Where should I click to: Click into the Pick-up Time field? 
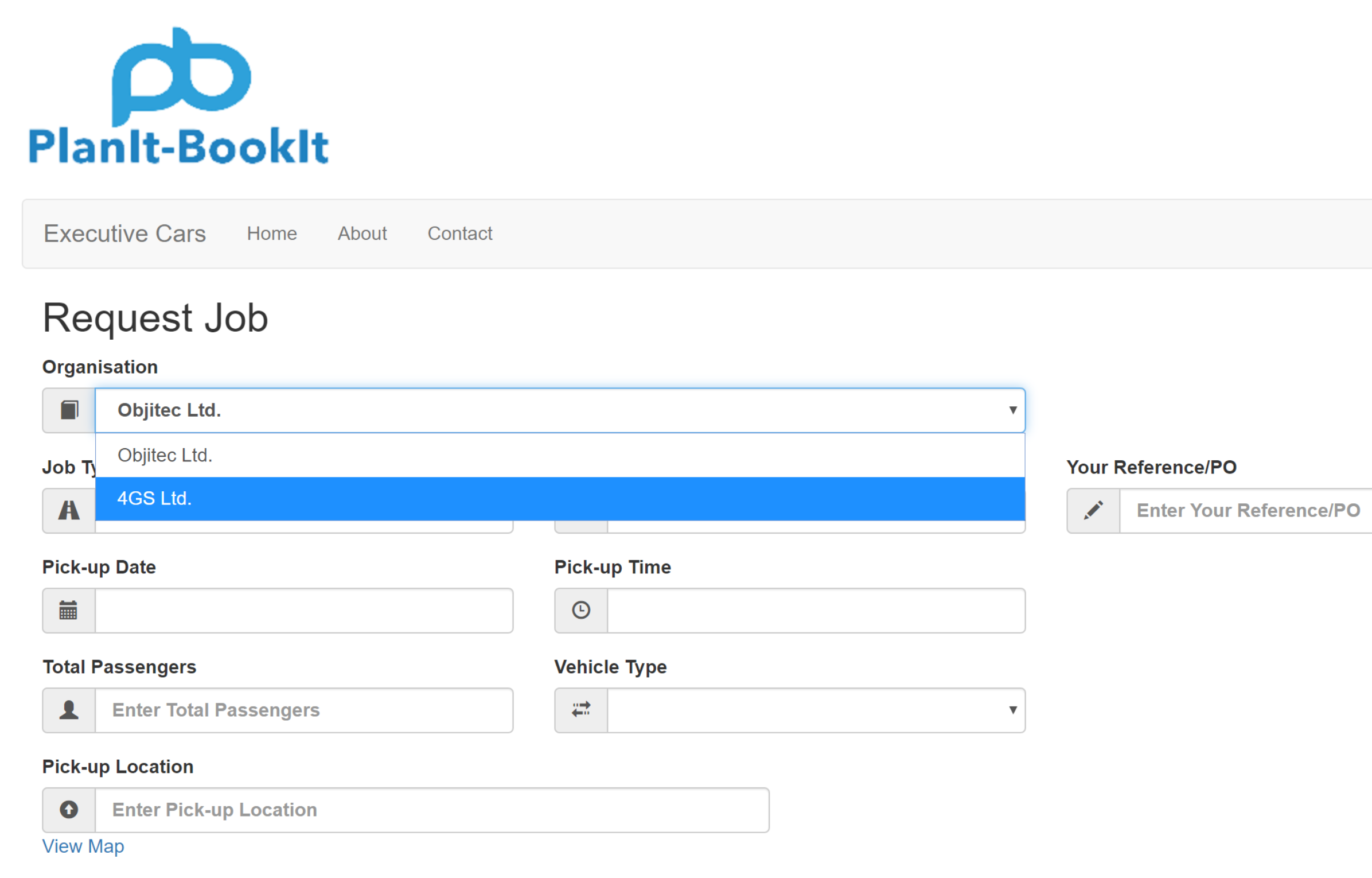click(816, 611)
